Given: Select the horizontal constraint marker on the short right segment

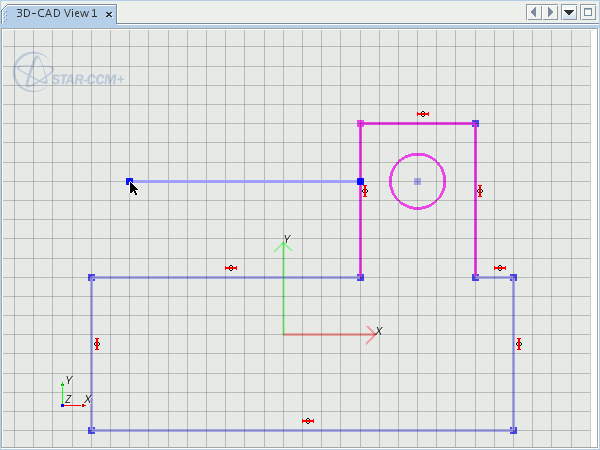Looking at the screenshot, I should coord(500,268).
